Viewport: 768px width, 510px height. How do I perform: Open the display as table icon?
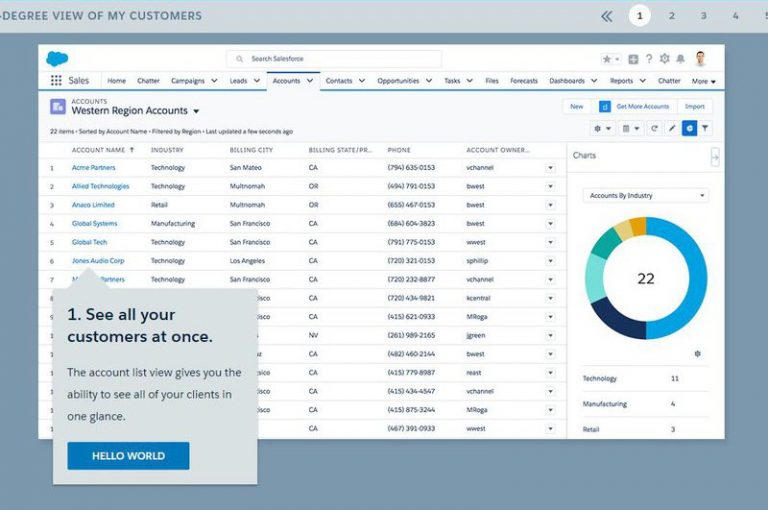630,128
